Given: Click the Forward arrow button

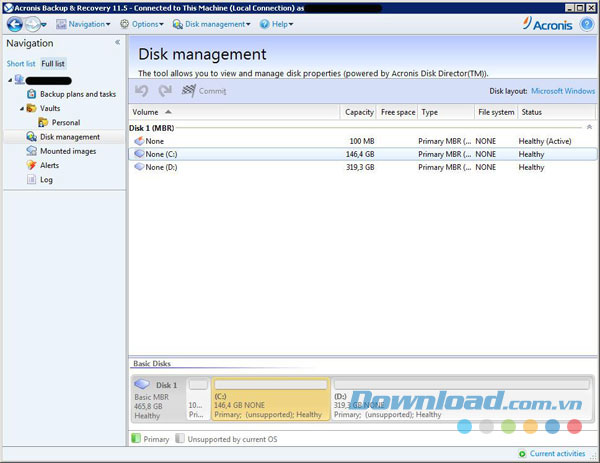Looking at the screenshot, I should click(32, 24).
